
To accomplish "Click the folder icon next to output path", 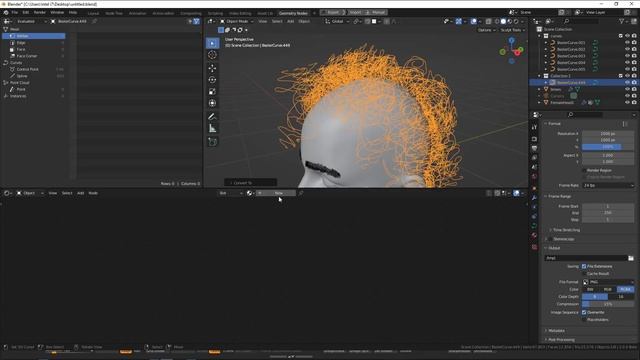I will [x=631, y=258].
